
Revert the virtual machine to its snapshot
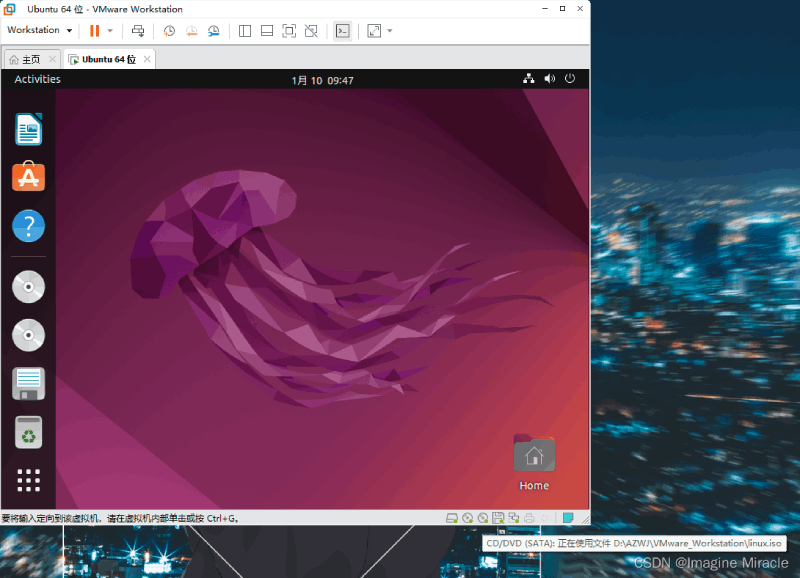tap(191, 31)
